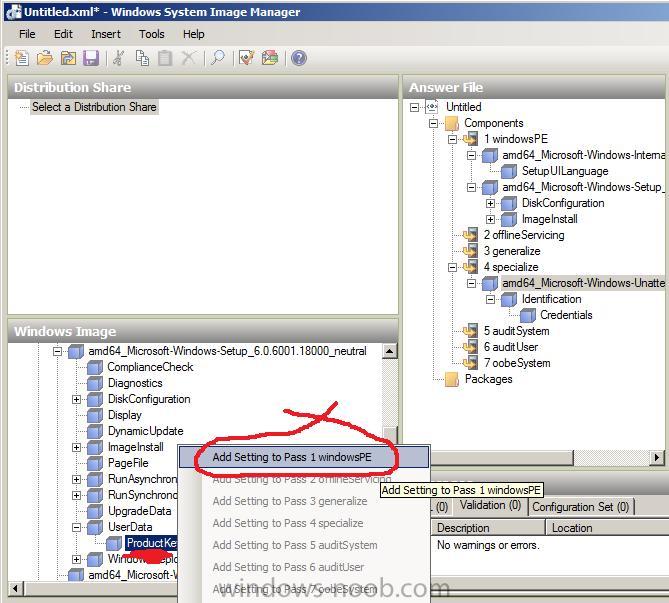Click the Create Configuration Set toolbar icon
Image resolution: width=669 pixels, height=603 pixels.
click(270, 58)
